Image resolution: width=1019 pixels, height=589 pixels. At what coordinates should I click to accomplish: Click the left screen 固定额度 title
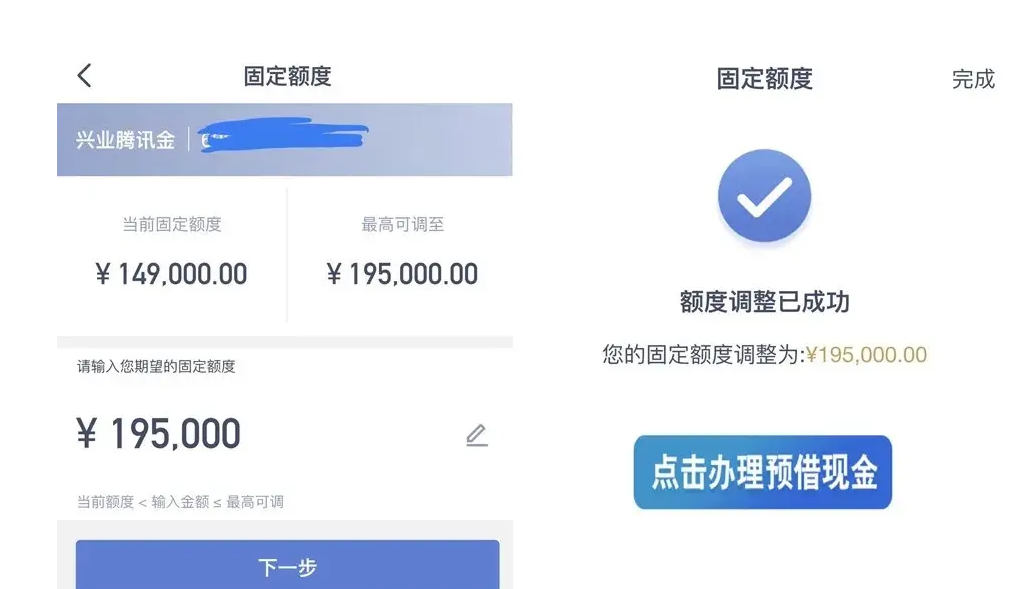287,76
